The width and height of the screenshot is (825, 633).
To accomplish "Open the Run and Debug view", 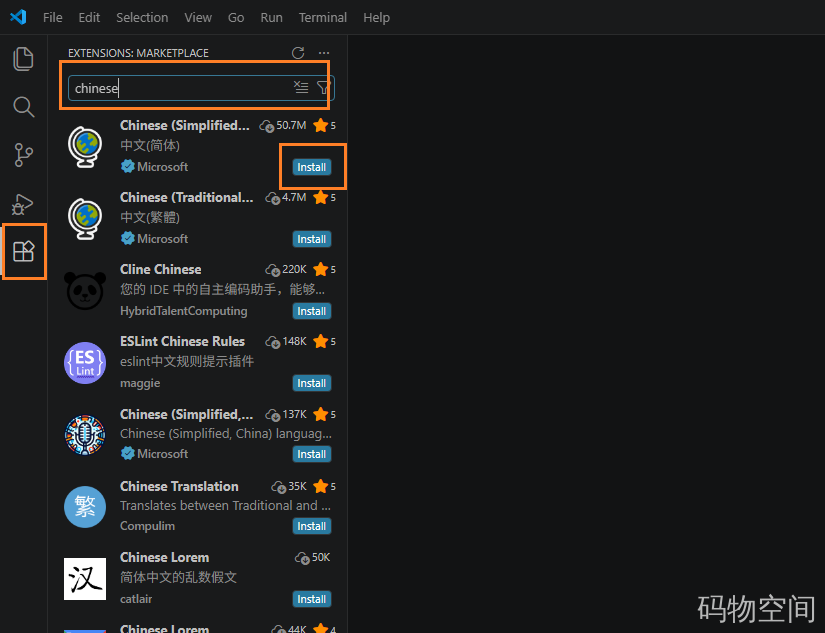I will (23, 204).
